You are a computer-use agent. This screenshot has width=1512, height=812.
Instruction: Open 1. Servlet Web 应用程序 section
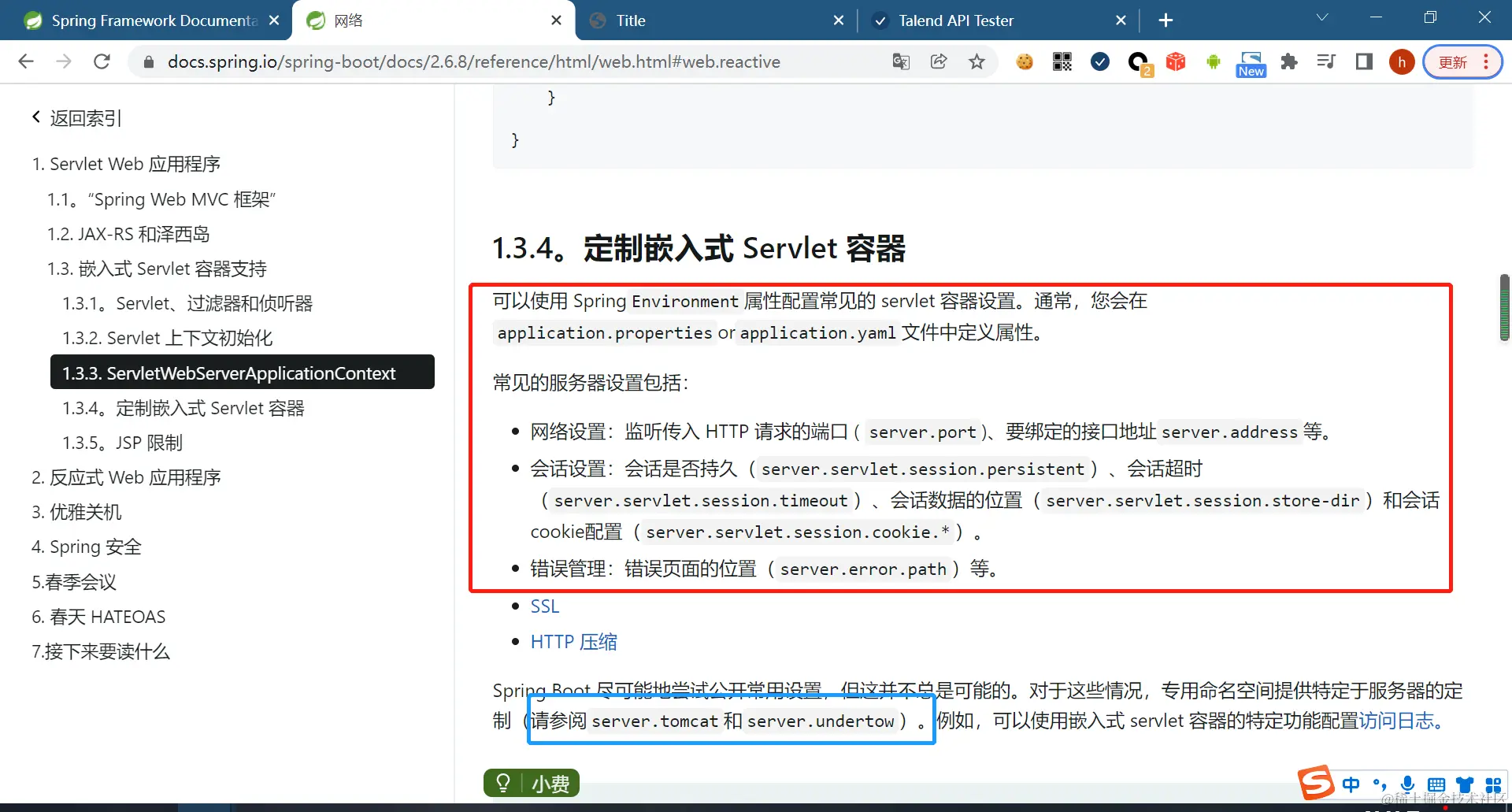coord(126,164)
